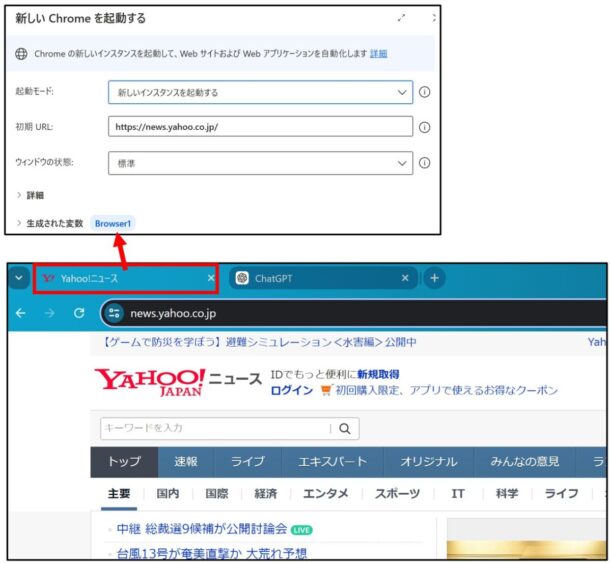The height and width of the screenshot is (563, 611).
Task: Select the オリジナル navigation tab
Action: [429, 462]
